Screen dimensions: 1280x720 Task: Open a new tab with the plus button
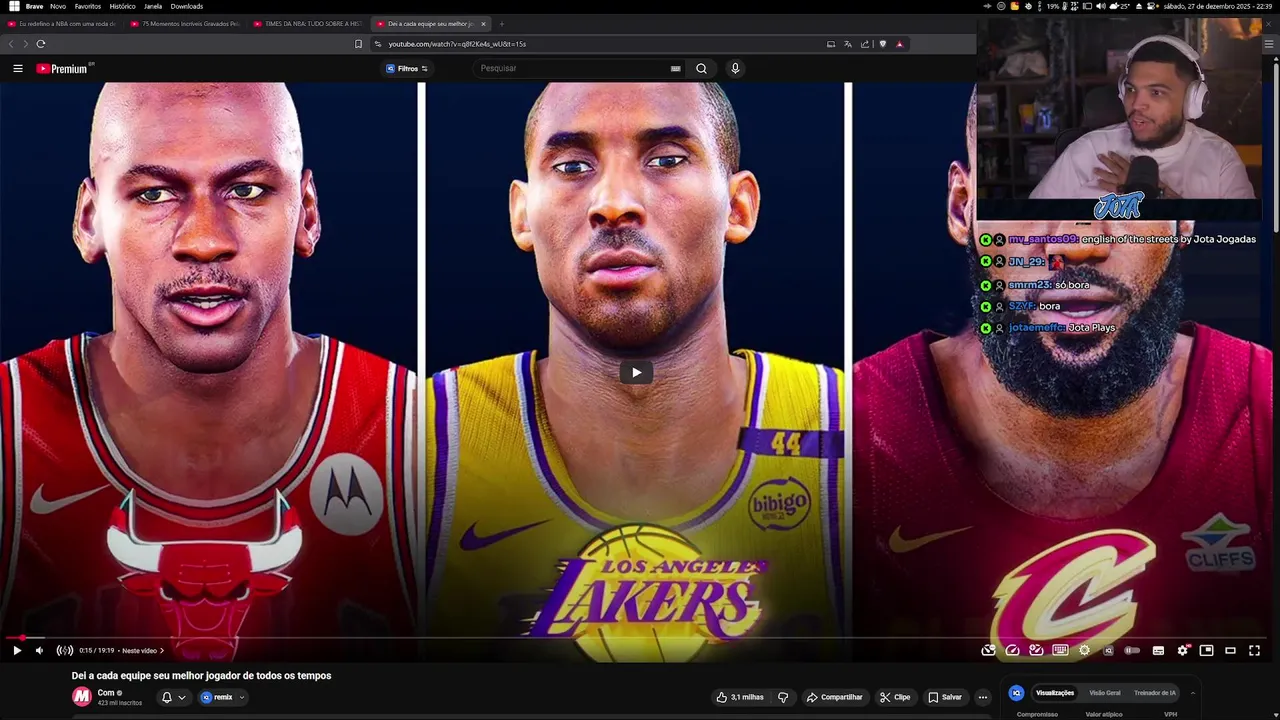[x=502, y=24]
